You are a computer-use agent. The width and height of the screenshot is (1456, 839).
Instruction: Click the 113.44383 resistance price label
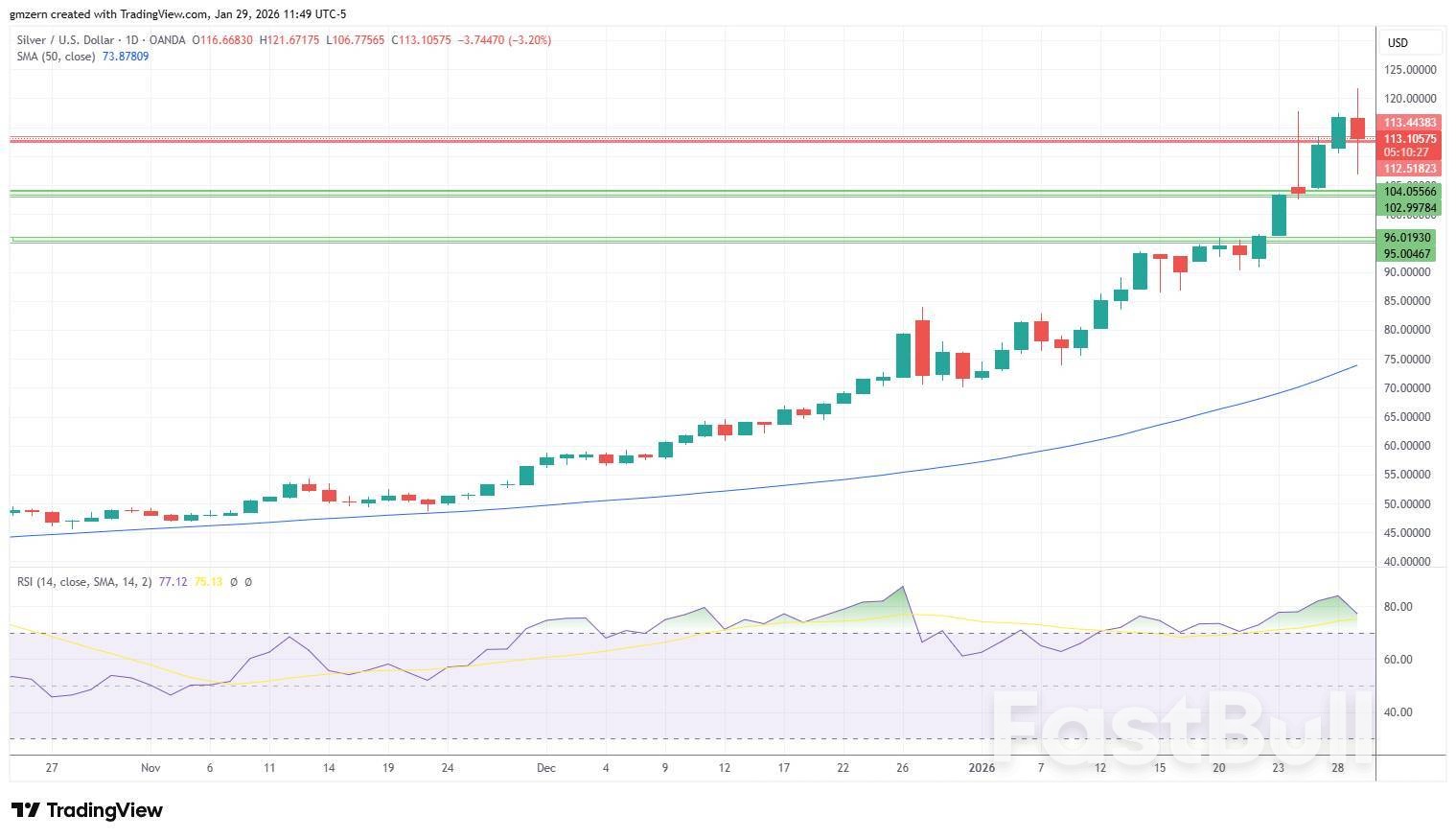[x=1409, y=123]
